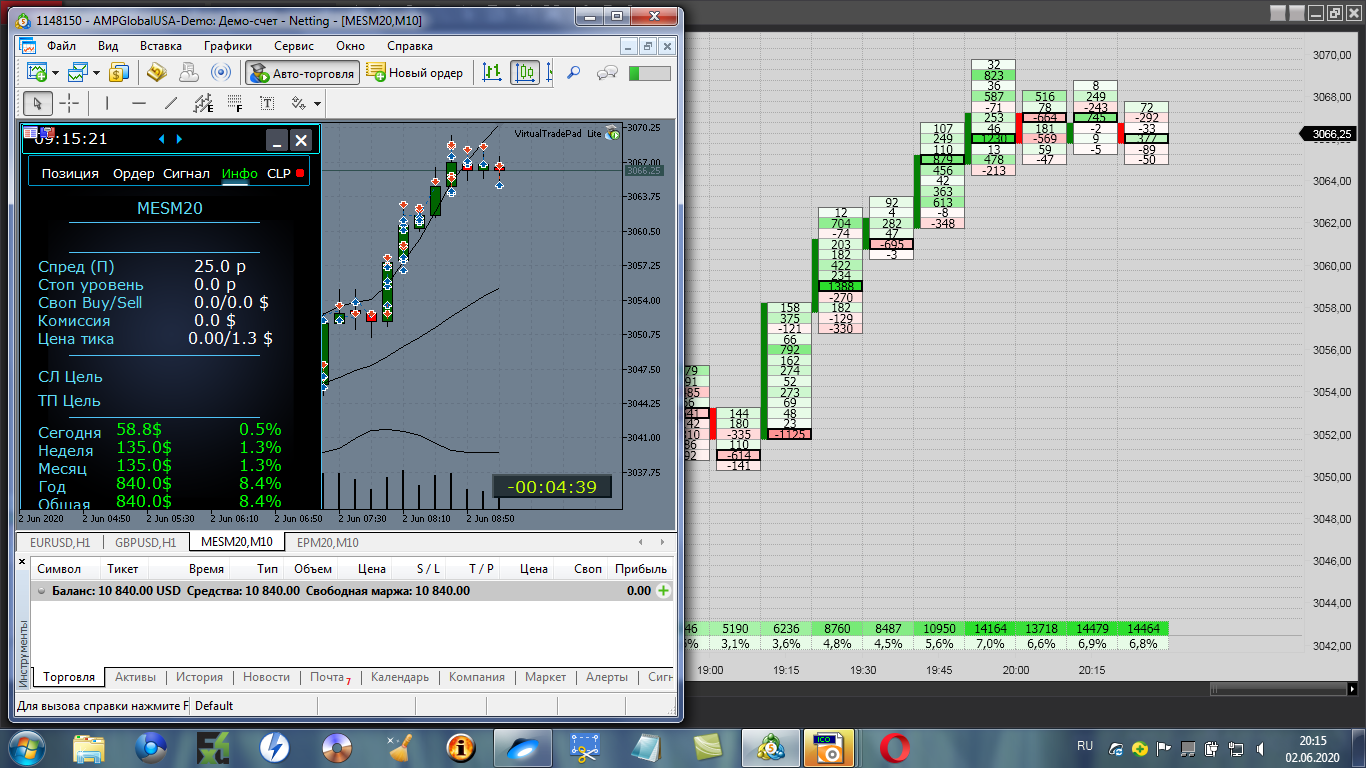Click the green connection status indicator

tap(649, 73)
